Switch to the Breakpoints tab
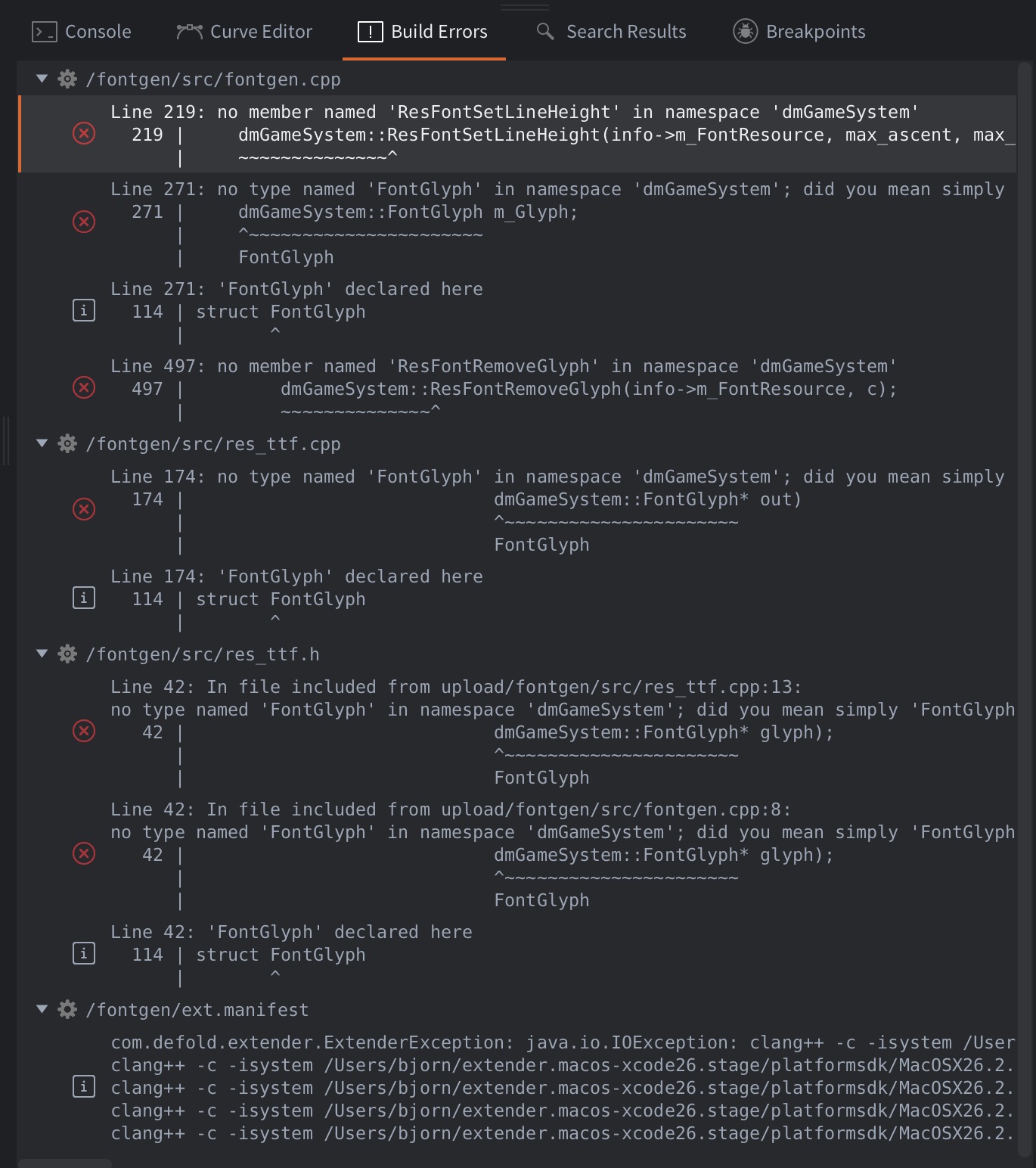This screenshot has width=1036, height=1168. coord(799,32)
